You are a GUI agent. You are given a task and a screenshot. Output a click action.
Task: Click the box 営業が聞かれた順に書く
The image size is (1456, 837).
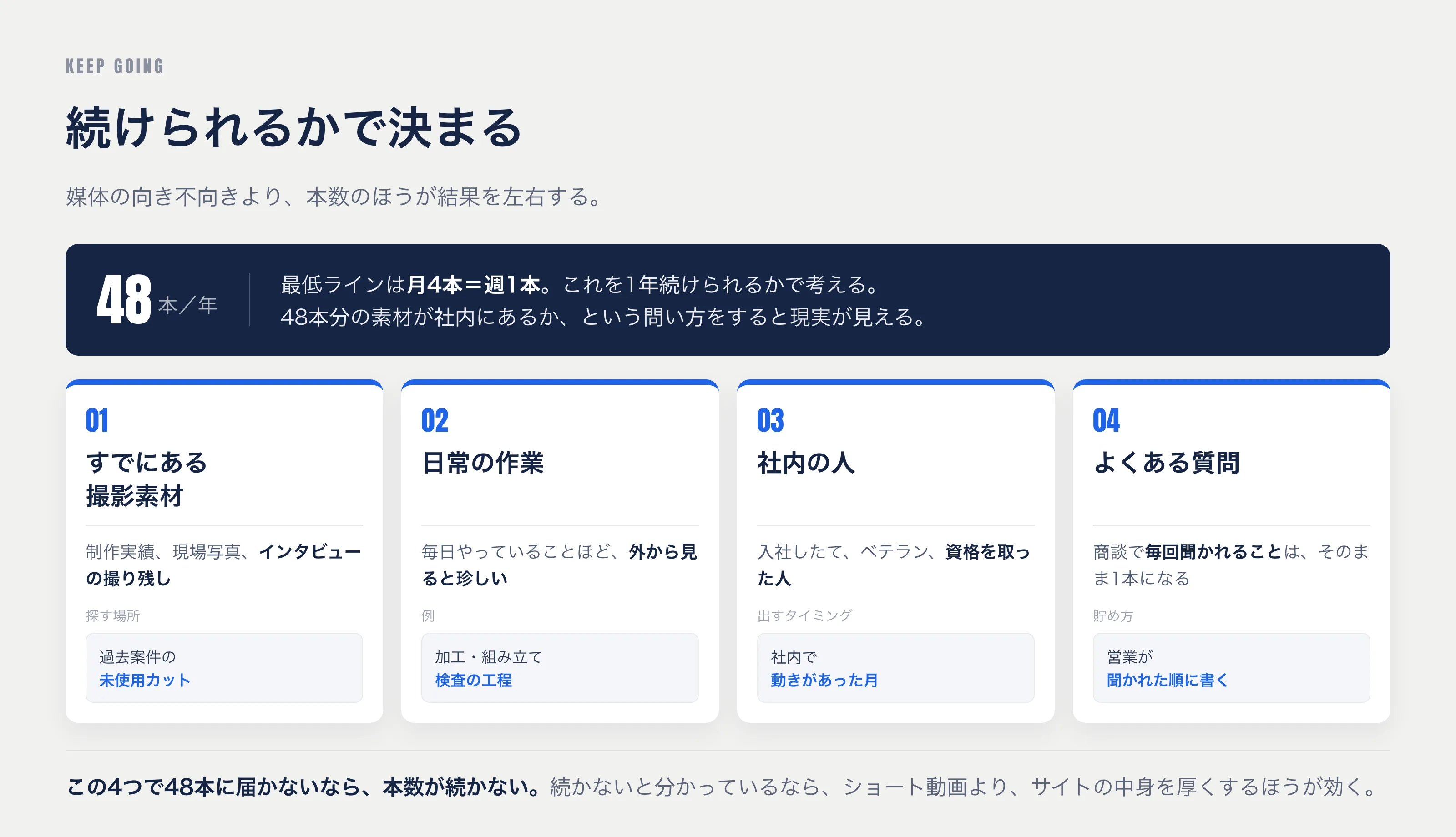tap(1231, 668)
